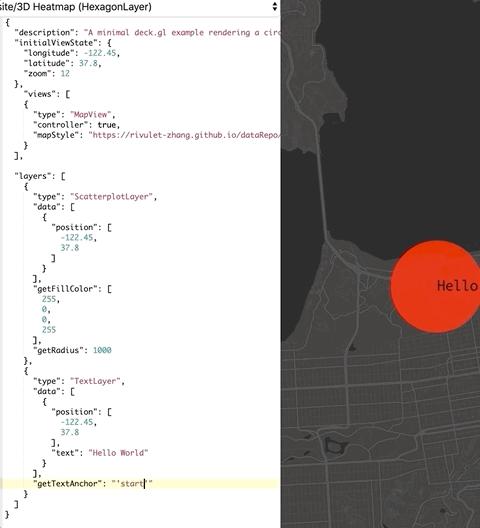Click the "Hello" text label on the map

[x=457, y=286]
